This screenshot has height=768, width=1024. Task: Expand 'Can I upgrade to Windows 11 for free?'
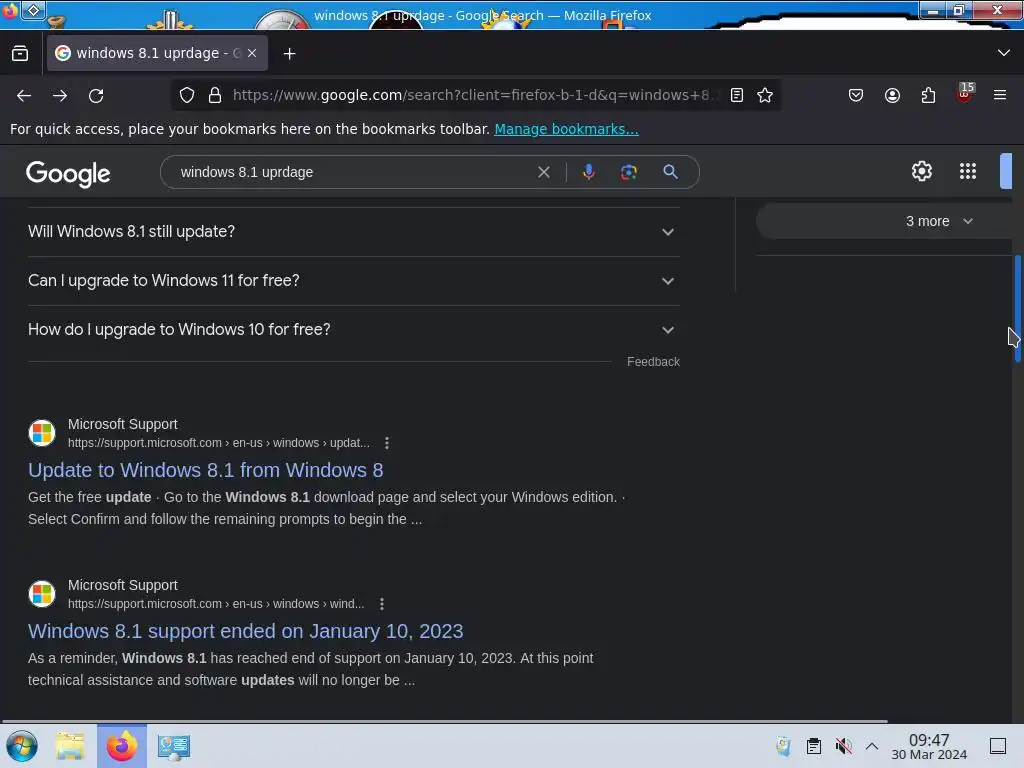[x=353, y=281]
